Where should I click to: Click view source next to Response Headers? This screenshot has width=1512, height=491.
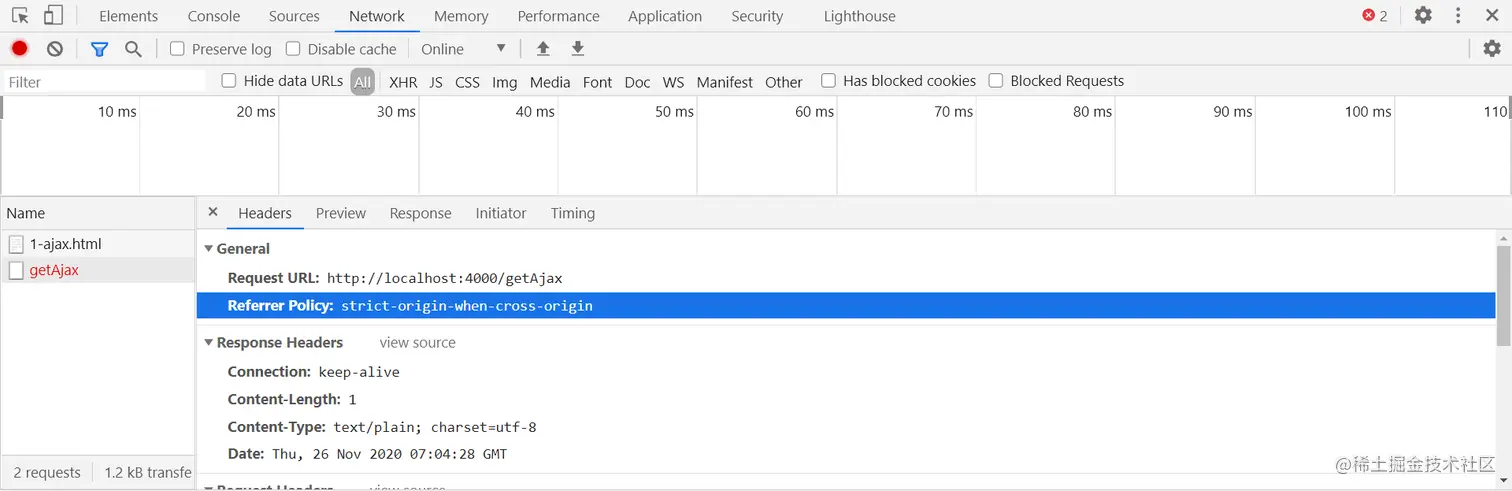[x=417, y=342]
